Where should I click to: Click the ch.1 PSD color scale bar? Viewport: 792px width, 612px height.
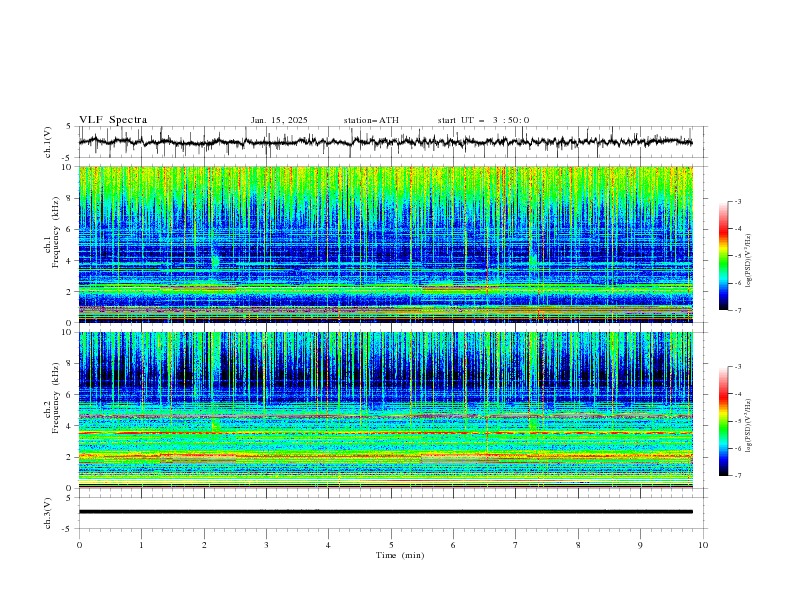tap(723, 256)
